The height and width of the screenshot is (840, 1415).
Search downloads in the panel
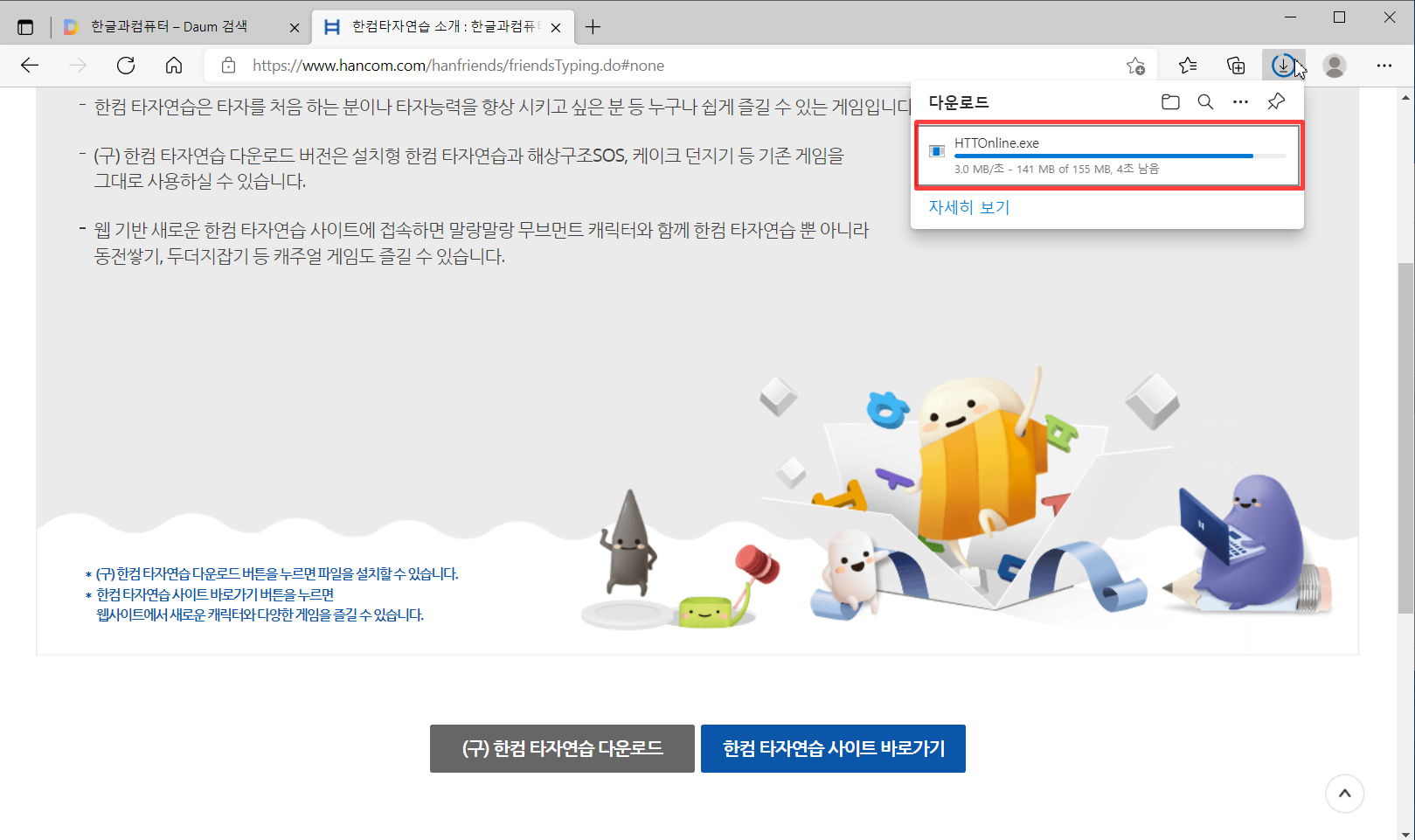tap(1205, 102)
